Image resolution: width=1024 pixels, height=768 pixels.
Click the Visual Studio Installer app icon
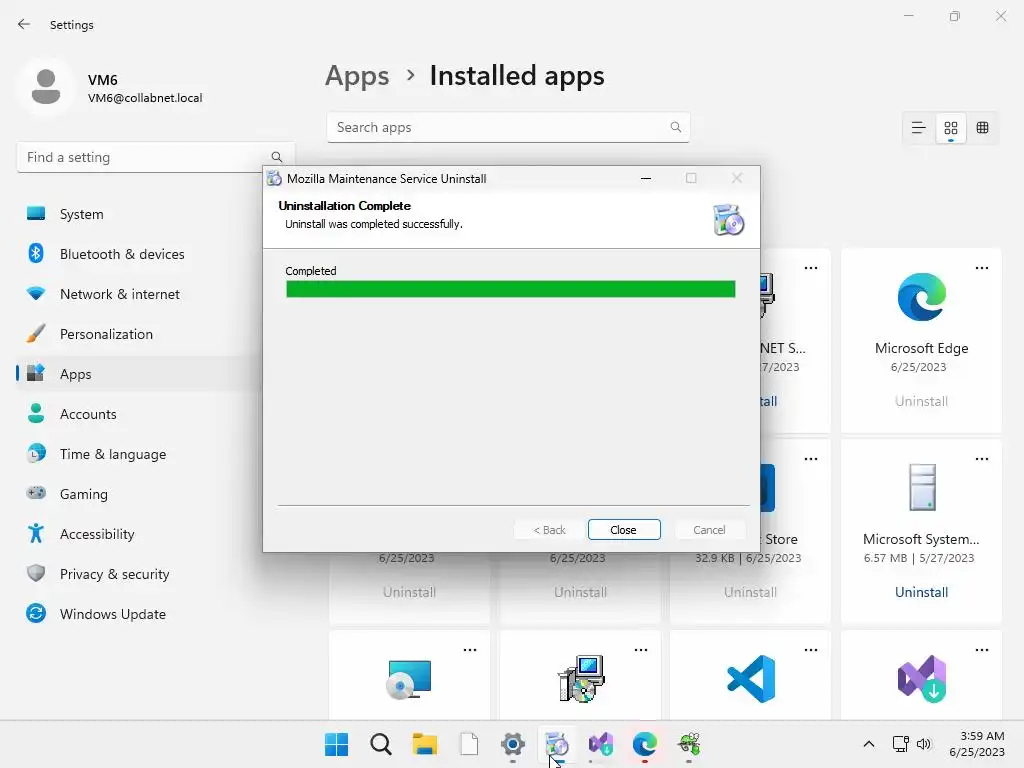click(922, 679)
